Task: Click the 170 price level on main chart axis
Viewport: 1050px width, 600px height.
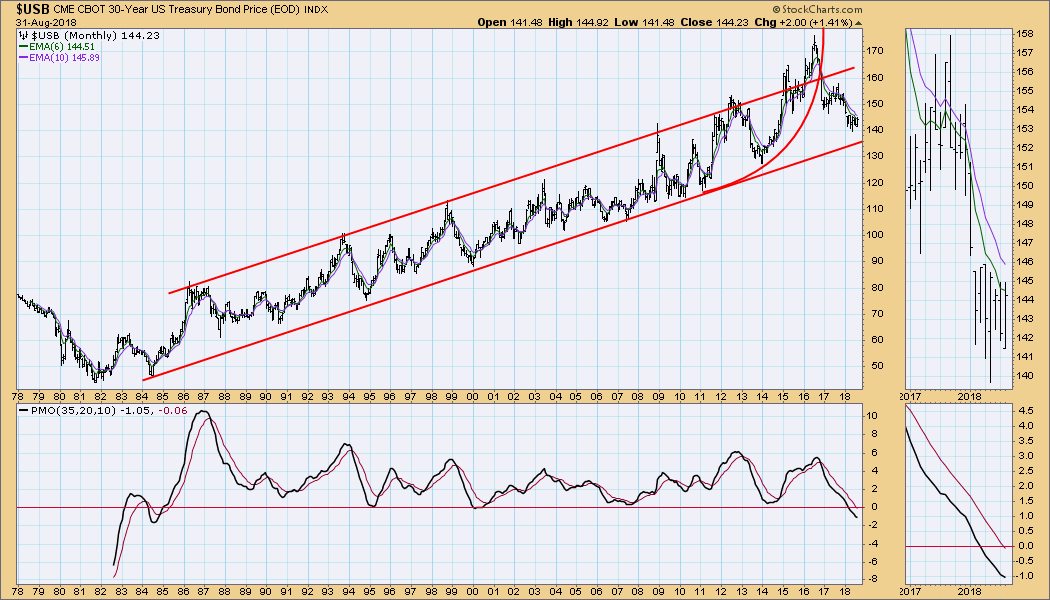Action: tap(875, 51)
